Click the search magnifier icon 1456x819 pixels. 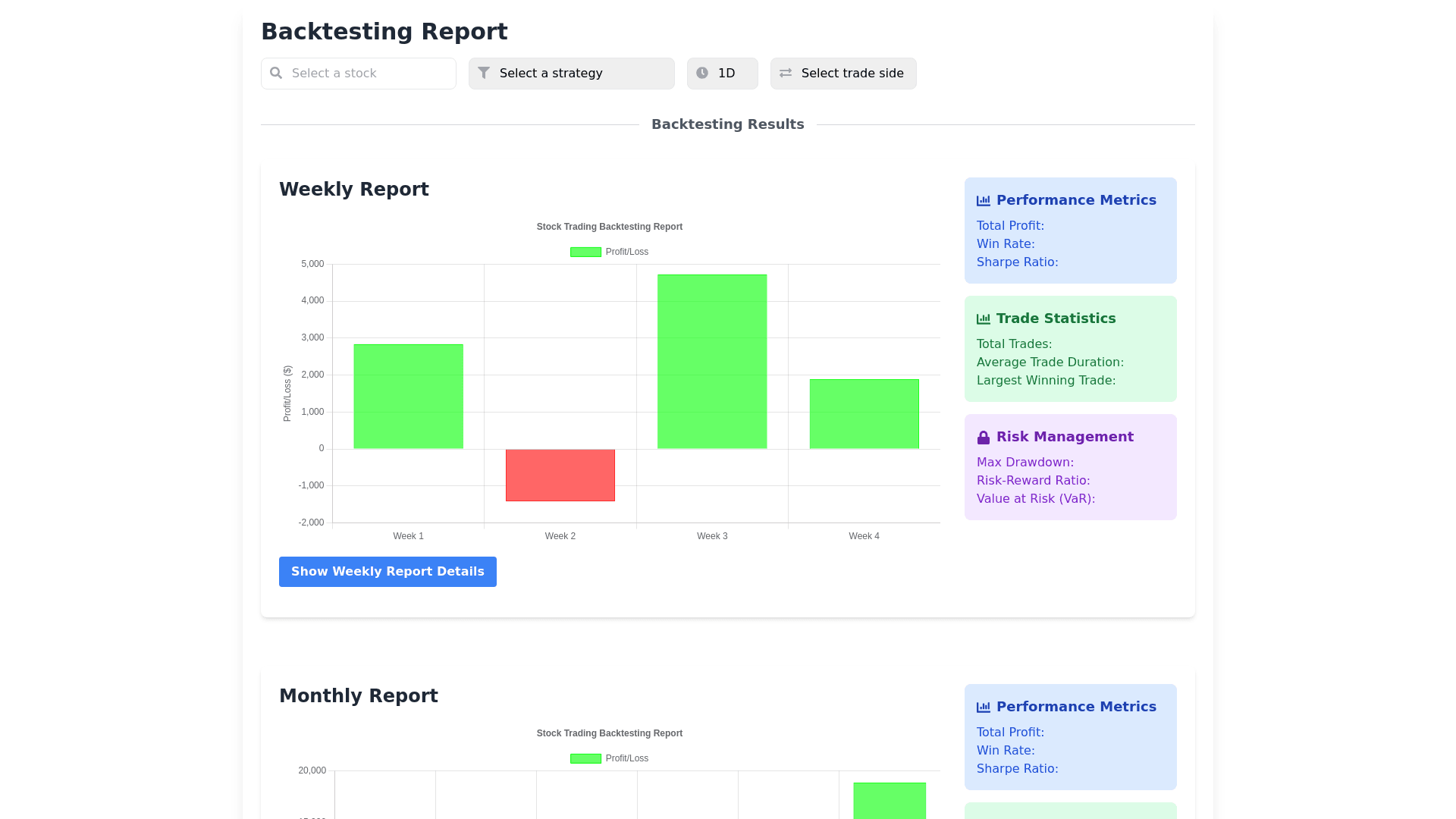point(276,73)
